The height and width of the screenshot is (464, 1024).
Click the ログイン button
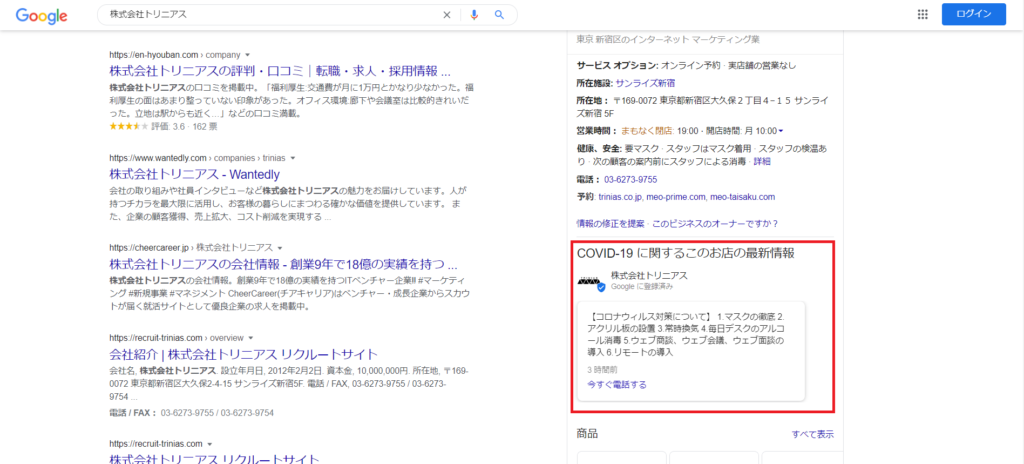(973, 14)
